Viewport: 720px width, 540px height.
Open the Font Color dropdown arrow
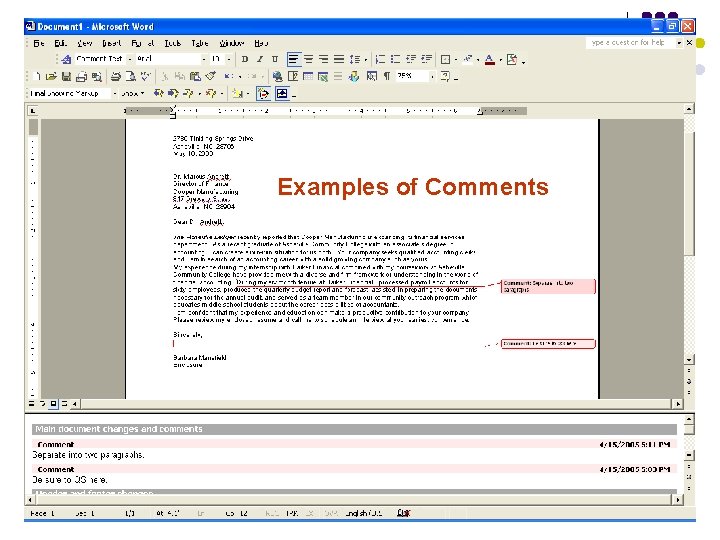501,60
